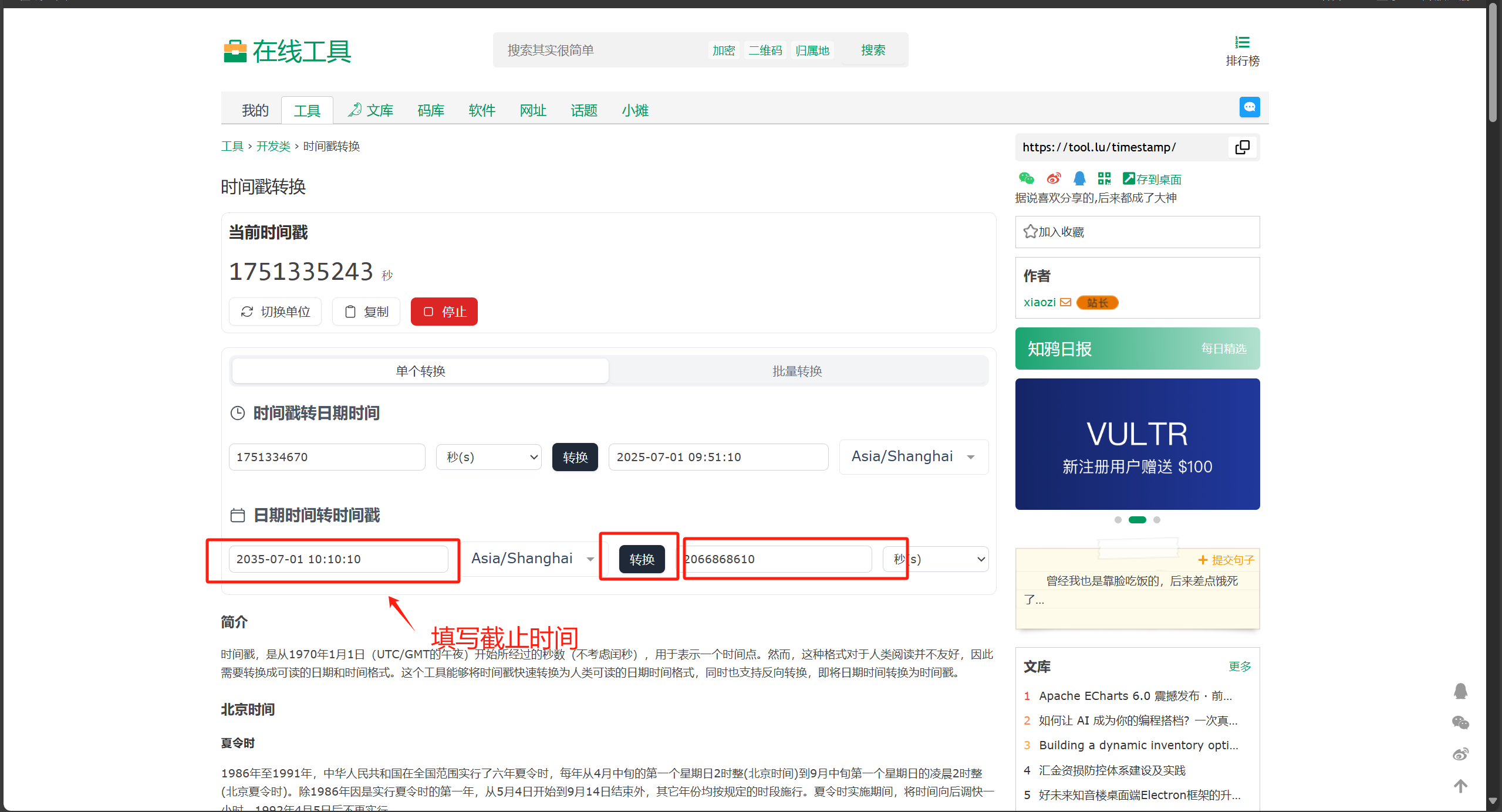Screen dimensions: 1502x812
Task: Click the 加密 search shortcut
Action: tap(724, 50)
